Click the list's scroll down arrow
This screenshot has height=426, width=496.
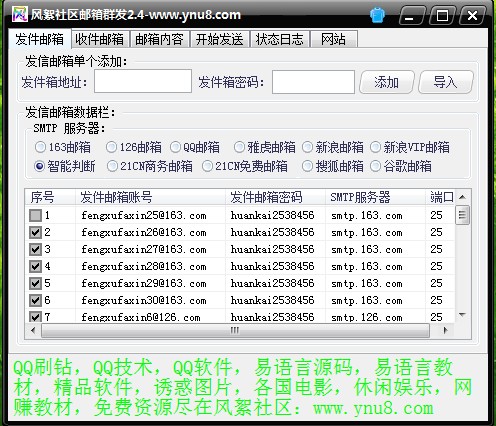(462, 315)
